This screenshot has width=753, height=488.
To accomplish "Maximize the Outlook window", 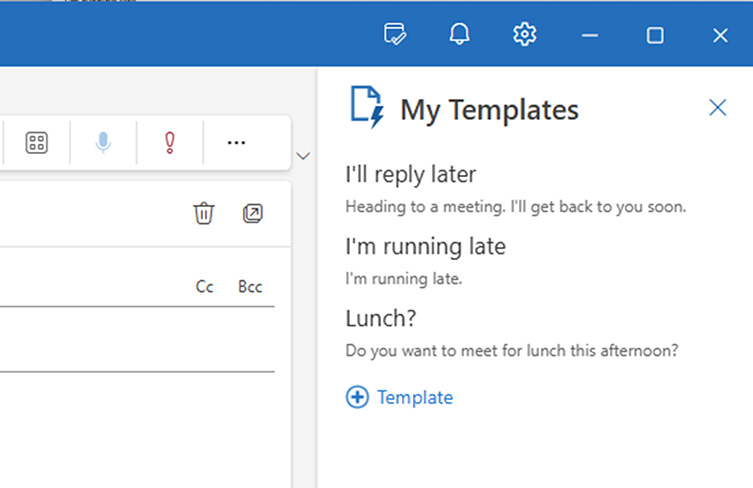I will (655, 36).
